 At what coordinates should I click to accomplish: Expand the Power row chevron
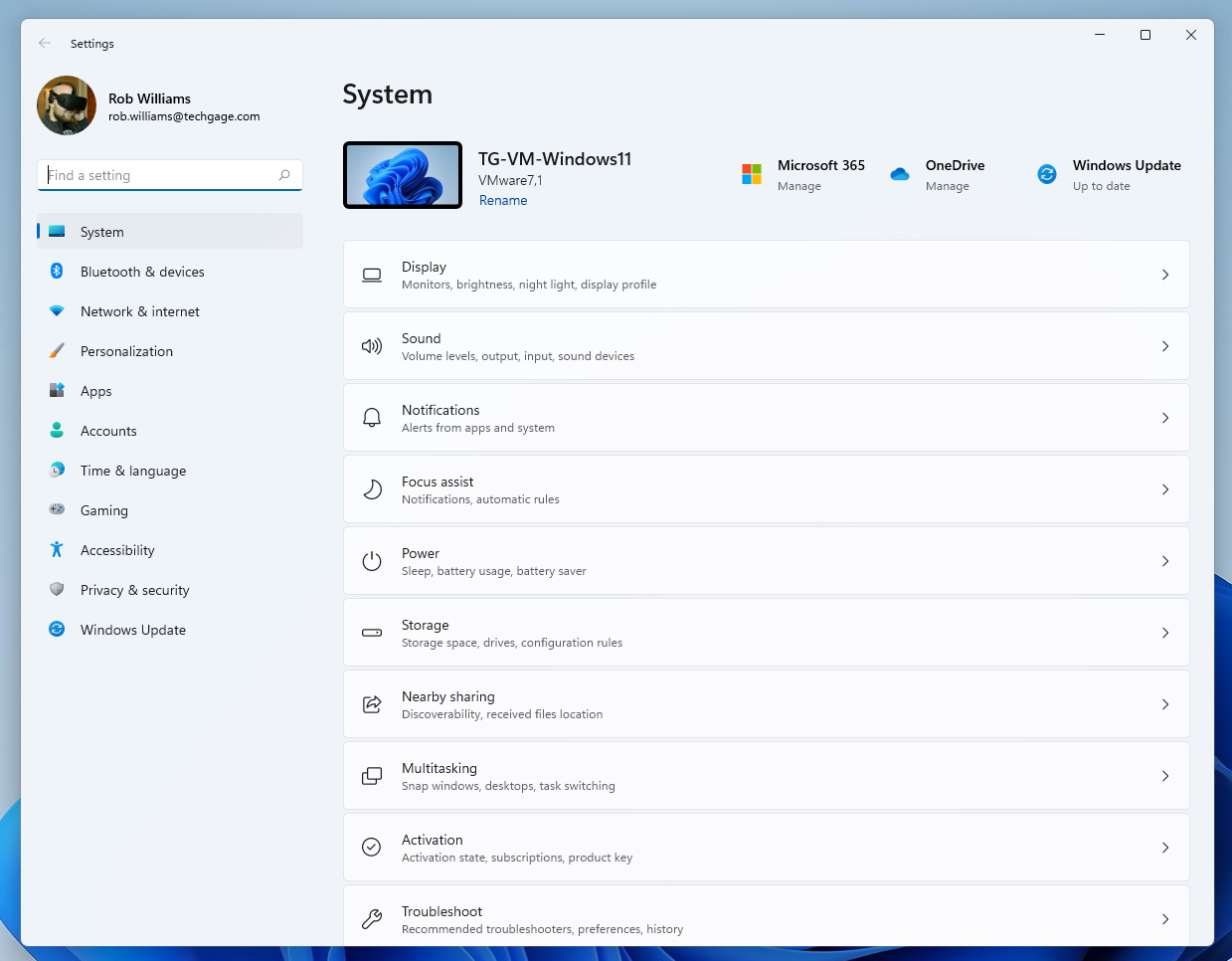tap(1165, 561)
